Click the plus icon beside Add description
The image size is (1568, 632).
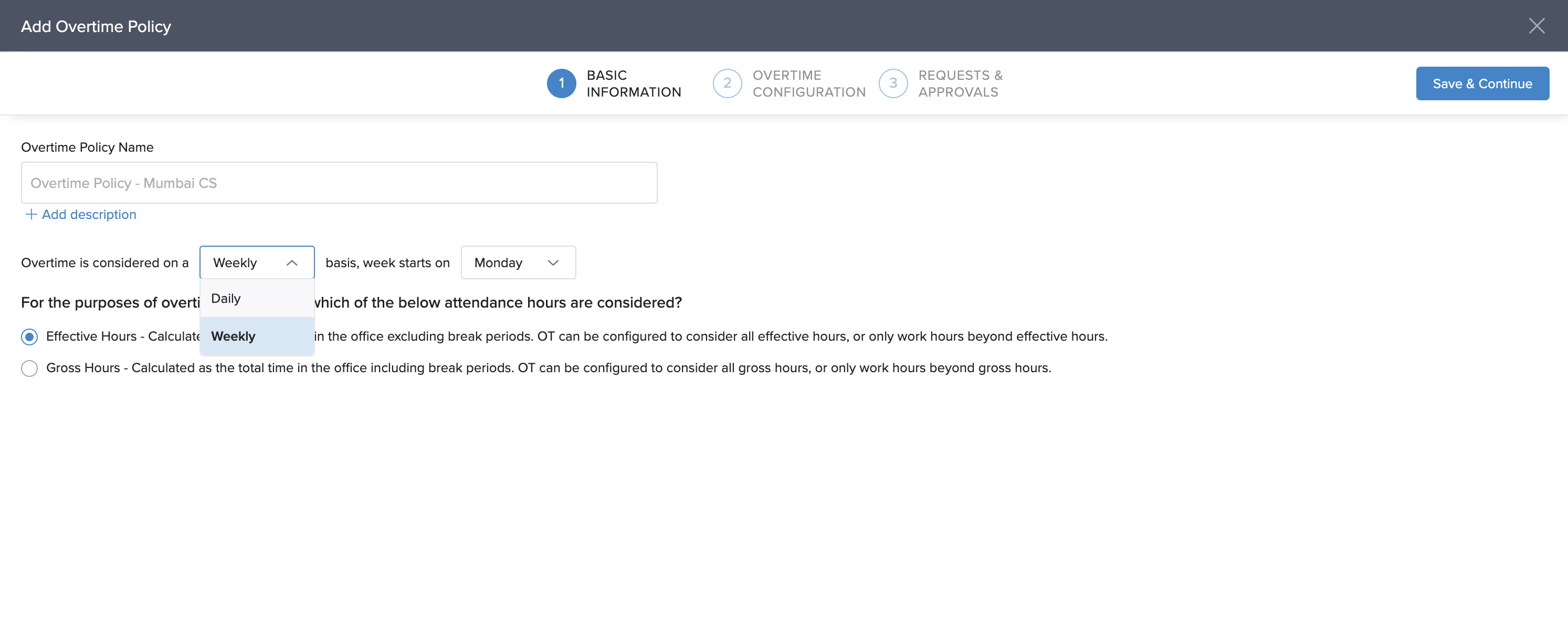31,214
